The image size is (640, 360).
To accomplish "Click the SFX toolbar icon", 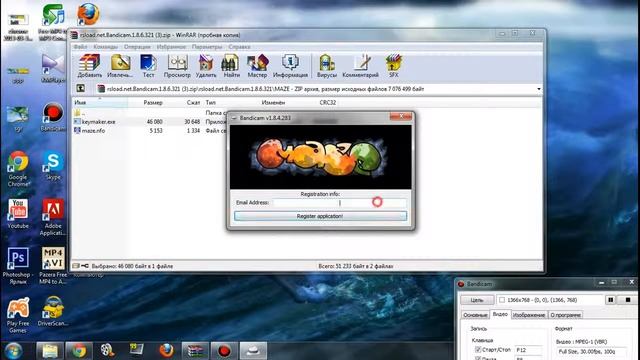I will (393, 66).
